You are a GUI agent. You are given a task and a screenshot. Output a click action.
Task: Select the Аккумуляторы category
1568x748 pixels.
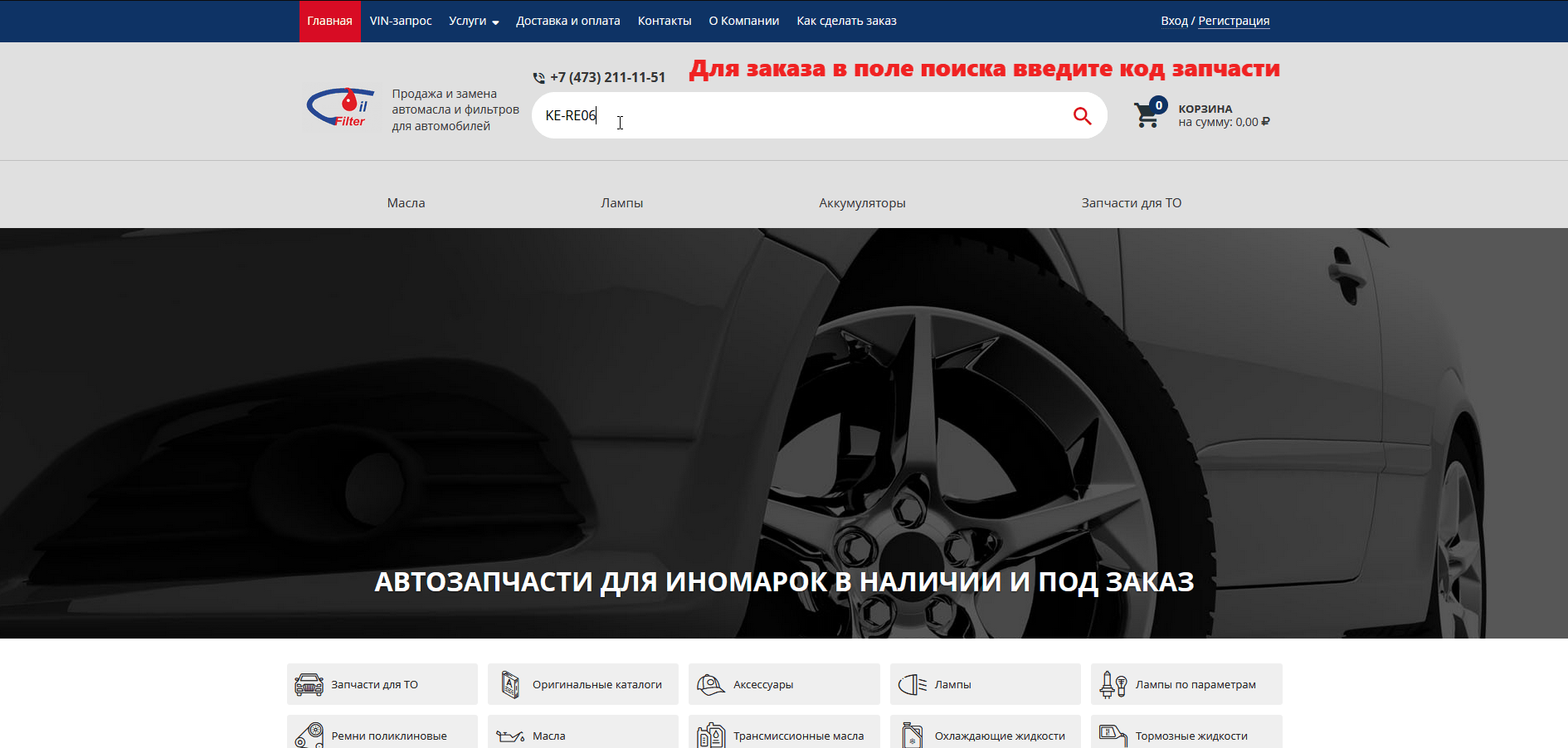(862, 203)
